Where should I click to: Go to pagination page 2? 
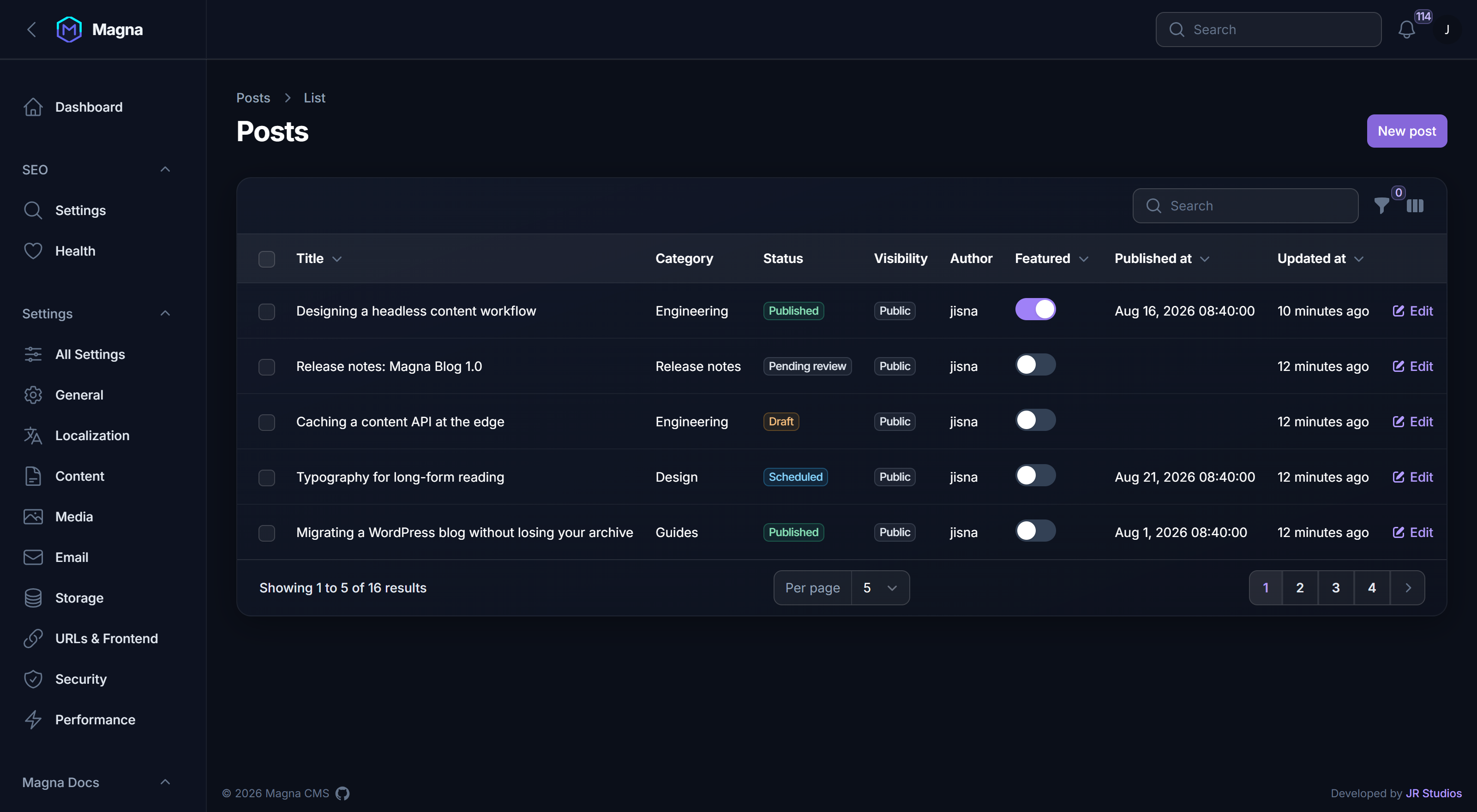point(1300,588)
